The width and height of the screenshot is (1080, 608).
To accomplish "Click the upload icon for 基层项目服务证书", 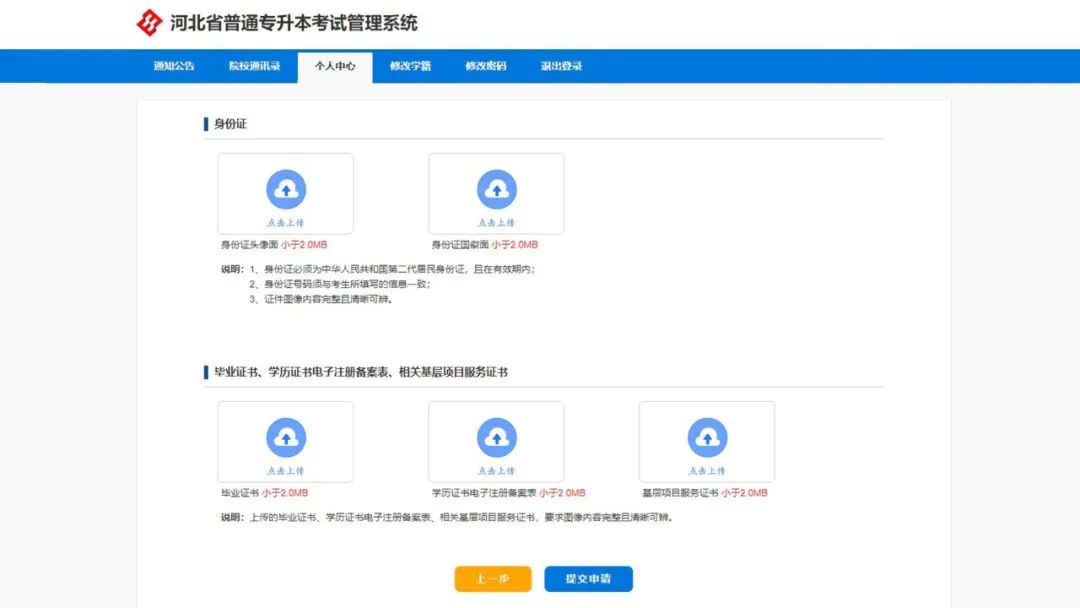I will coord(707,436).
